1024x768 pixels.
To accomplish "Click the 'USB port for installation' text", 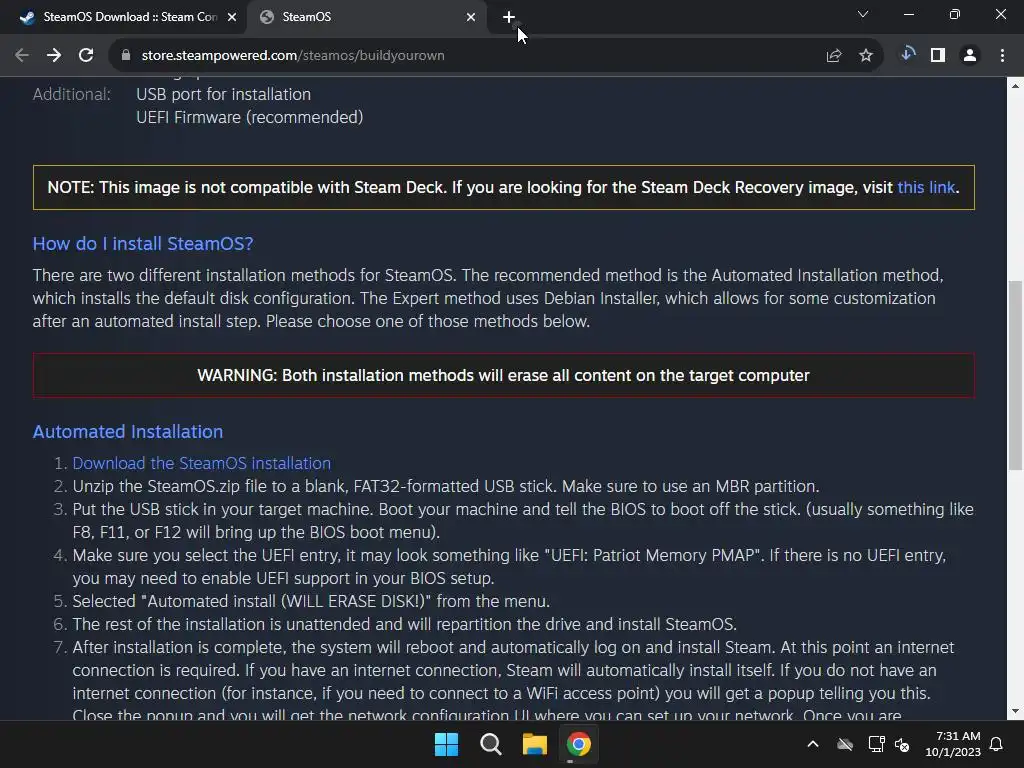I will pos(223,95).
